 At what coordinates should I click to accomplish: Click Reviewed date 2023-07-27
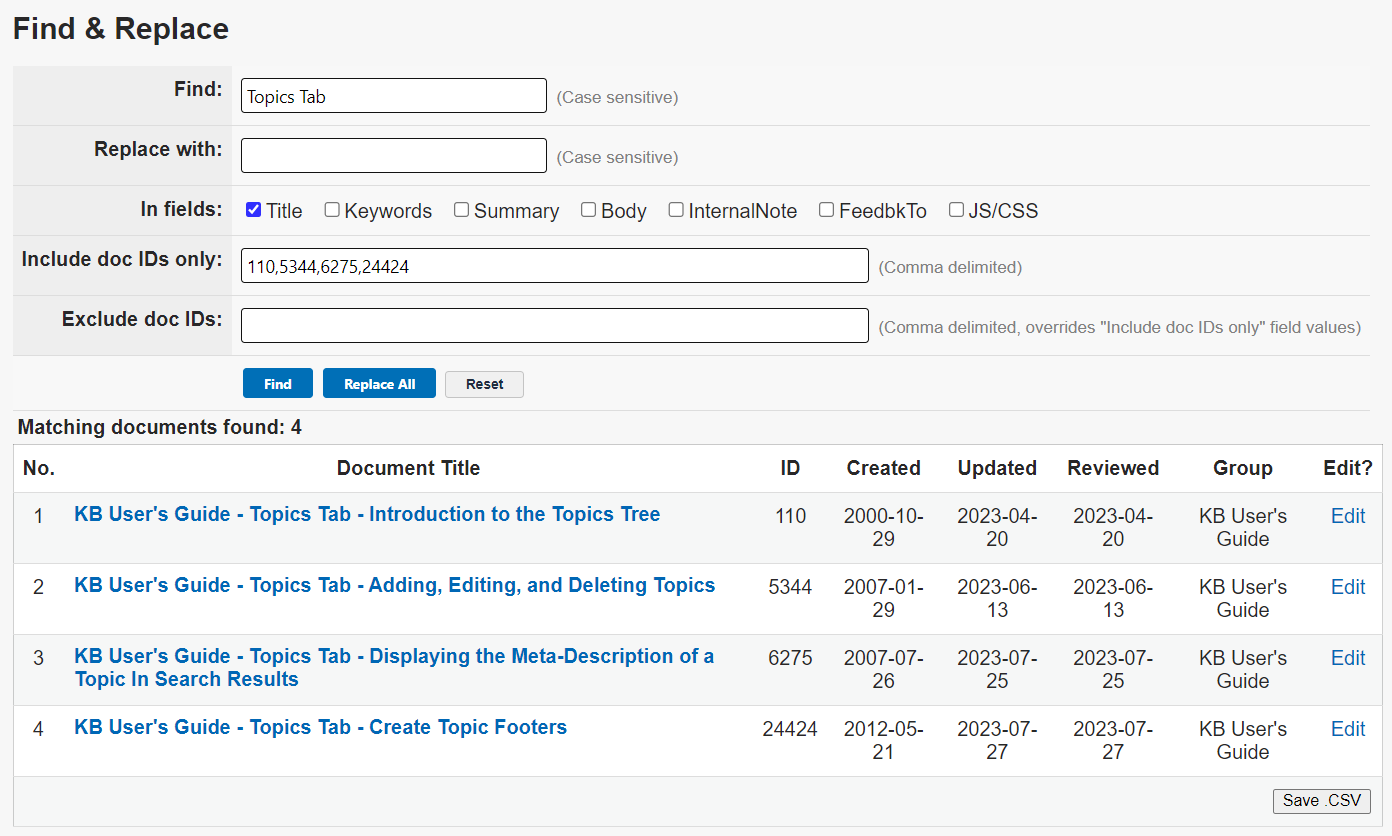[1113, 740]
